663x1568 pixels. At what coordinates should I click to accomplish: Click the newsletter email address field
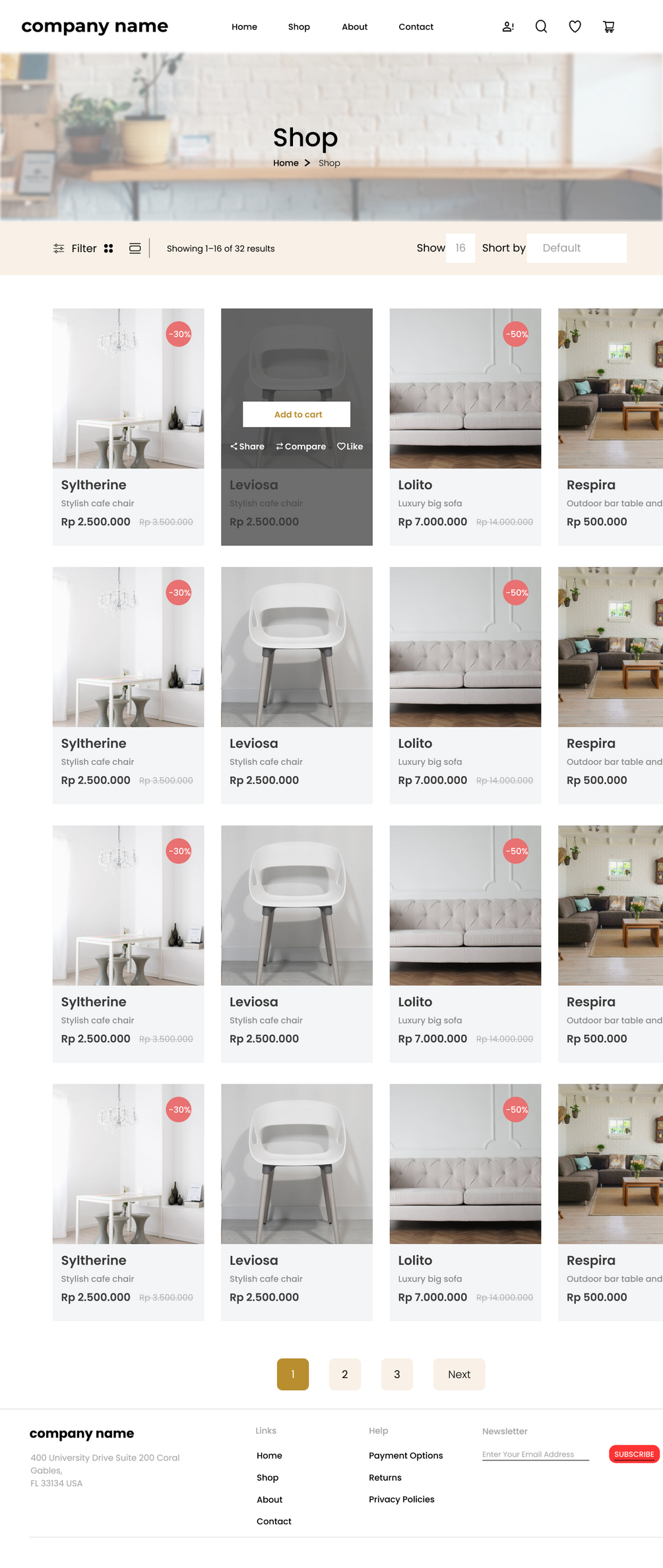click(x=535, y=1454)
